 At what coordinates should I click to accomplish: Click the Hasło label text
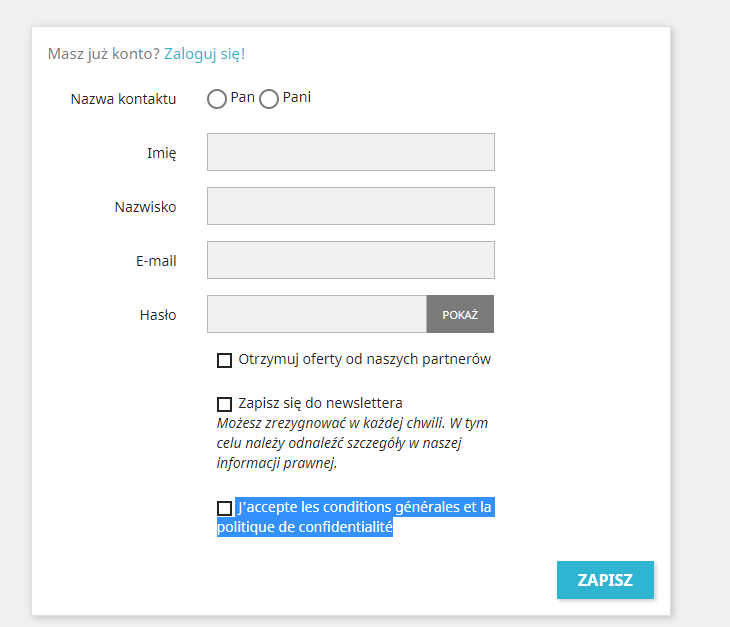[158, 315]
